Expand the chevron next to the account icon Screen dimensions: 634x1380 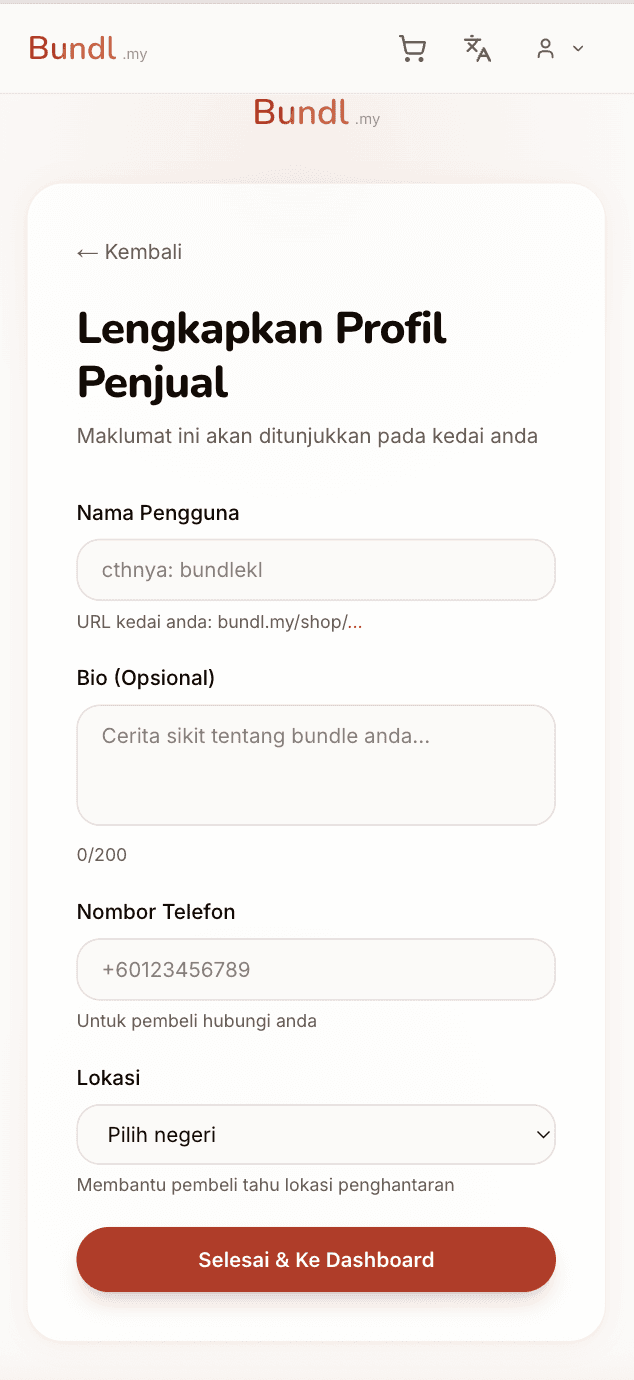578,48
